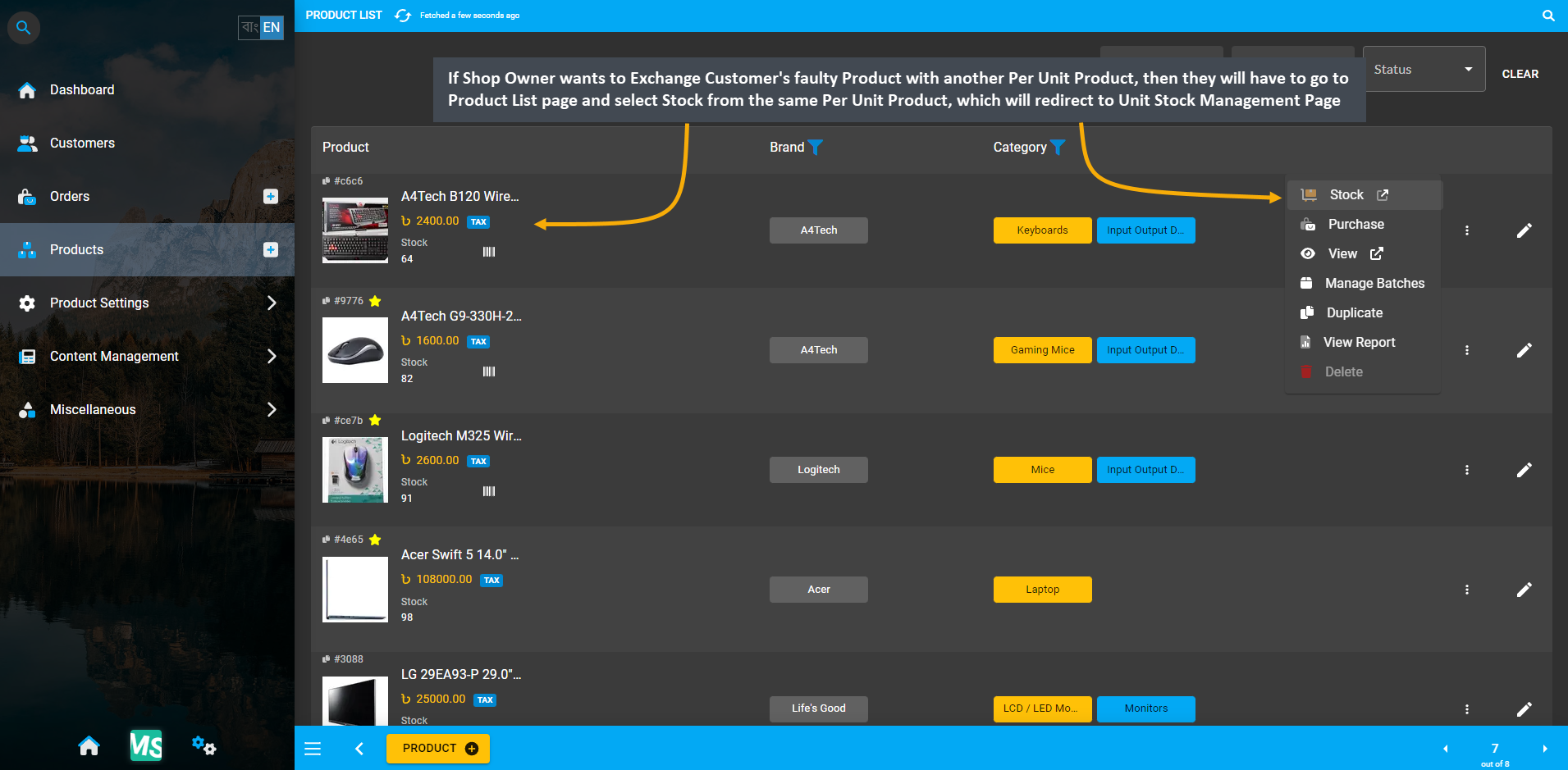Open more options for A4Tech G9-330H row
1568x770 pixels.
tap(1467, 350)
